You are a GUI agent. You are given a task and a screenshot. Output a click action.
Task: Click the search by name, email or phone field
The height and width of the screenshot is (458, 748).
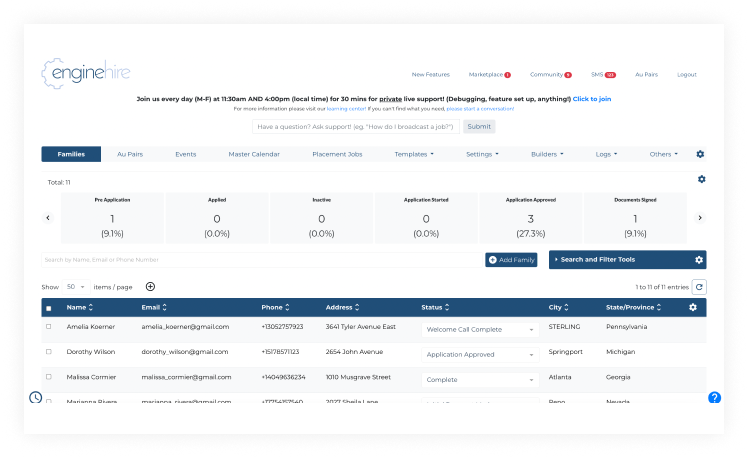260,260
